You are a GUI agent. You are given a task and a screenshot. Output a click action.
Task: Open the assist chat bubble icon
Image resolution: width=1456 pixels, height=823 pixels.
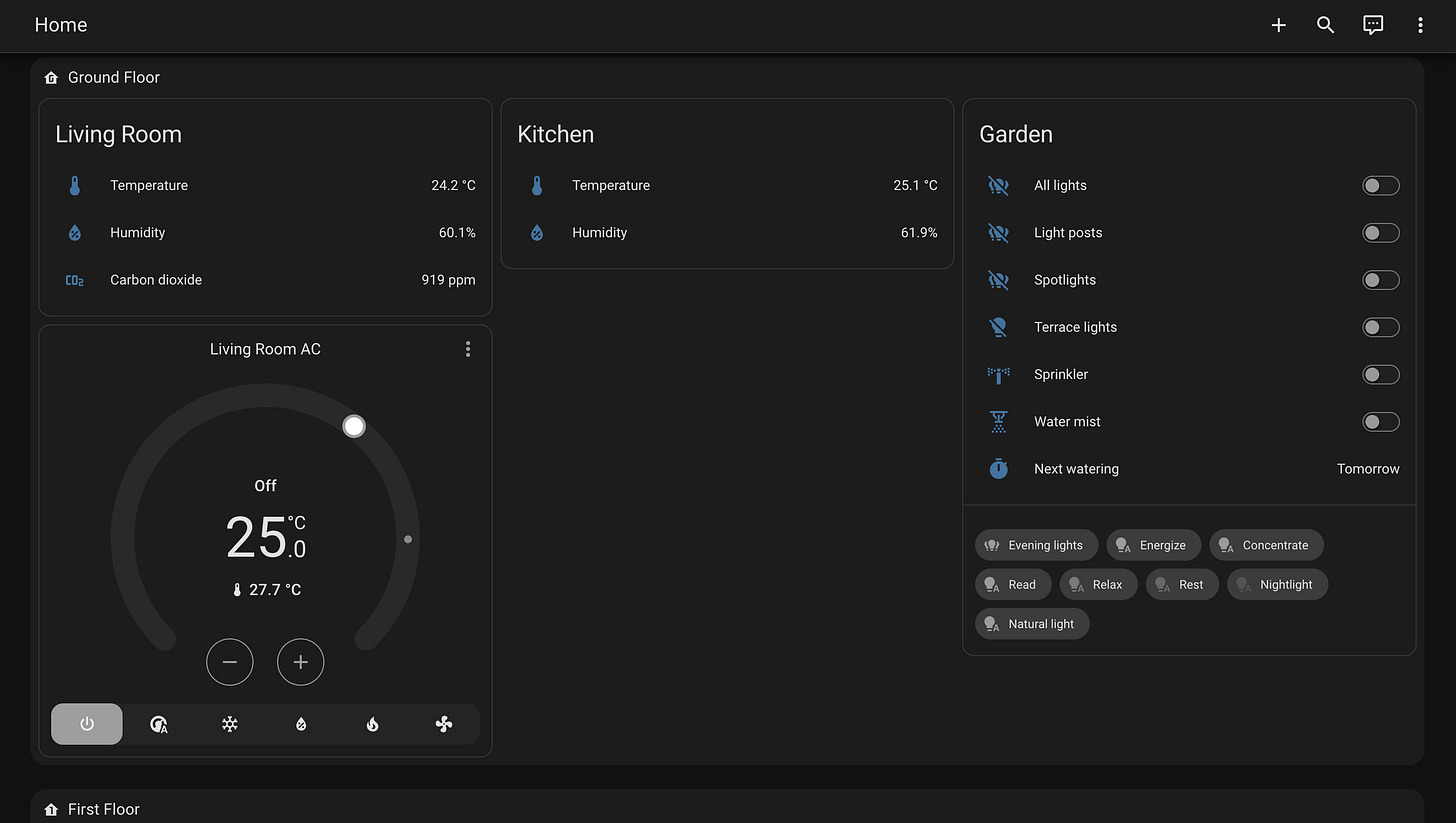1373,25
